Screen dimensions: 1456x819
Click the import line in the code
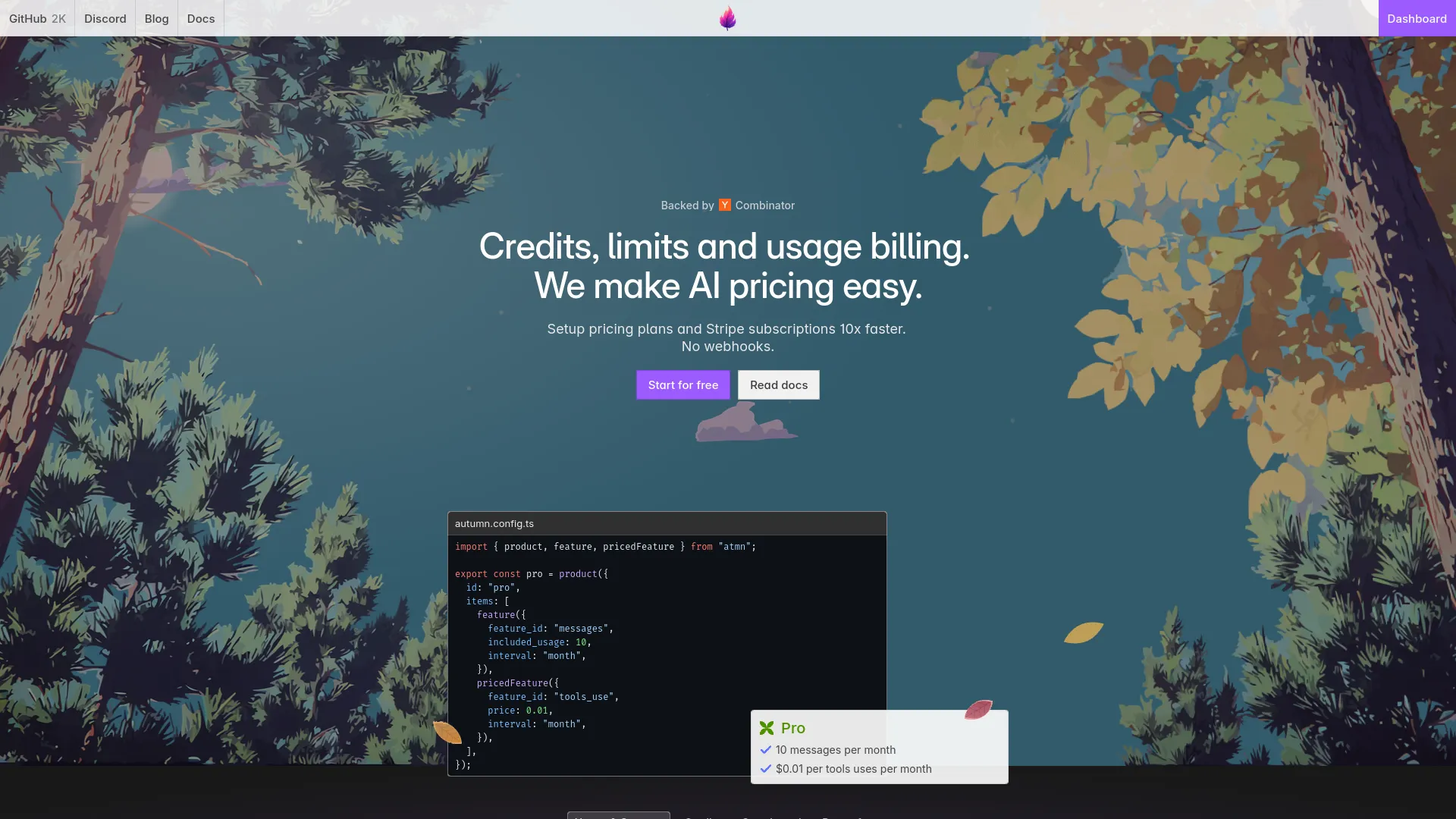point(605,546)
